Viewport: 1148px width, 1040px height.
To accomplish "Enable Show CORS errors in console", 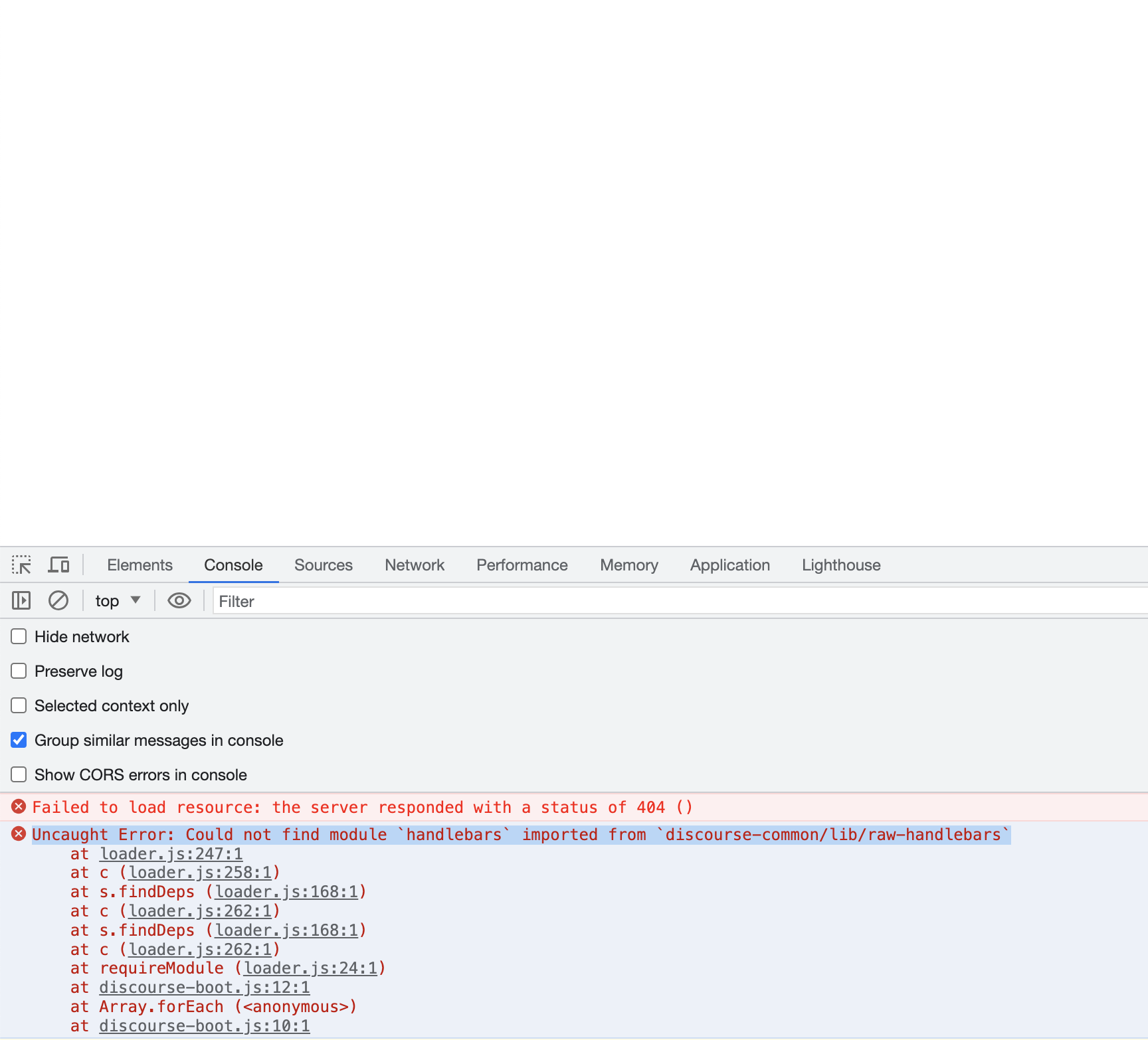I will 19,775.
